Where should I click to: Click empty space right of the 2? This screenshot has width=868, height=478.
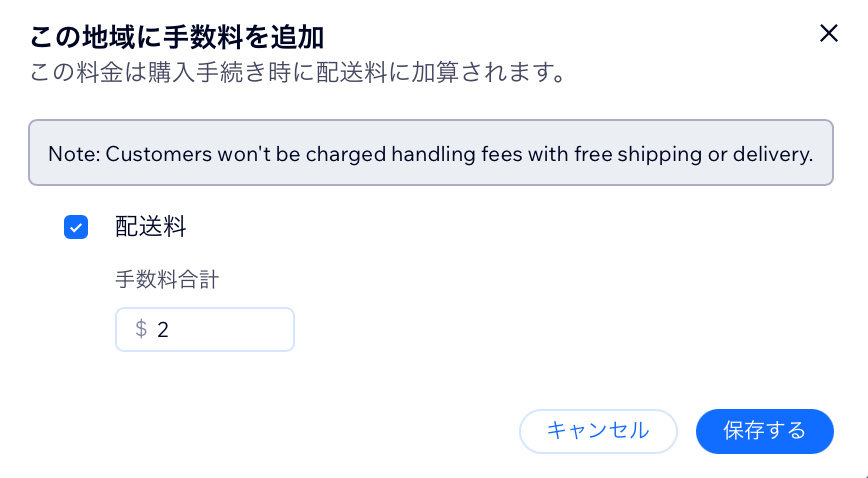pyautogui.click(x=240, y=329)
